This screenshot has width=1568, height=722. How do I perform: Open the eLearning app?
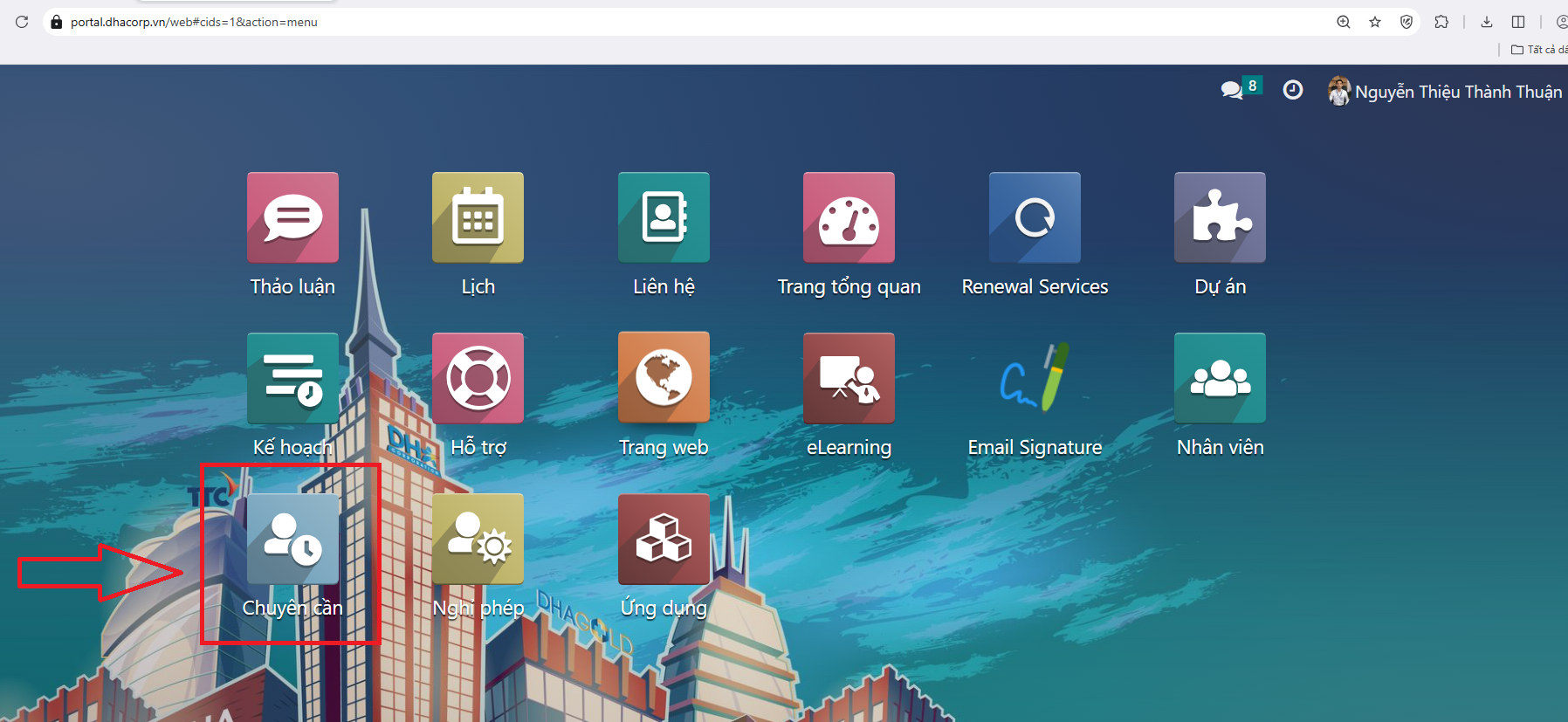(849, 379)
